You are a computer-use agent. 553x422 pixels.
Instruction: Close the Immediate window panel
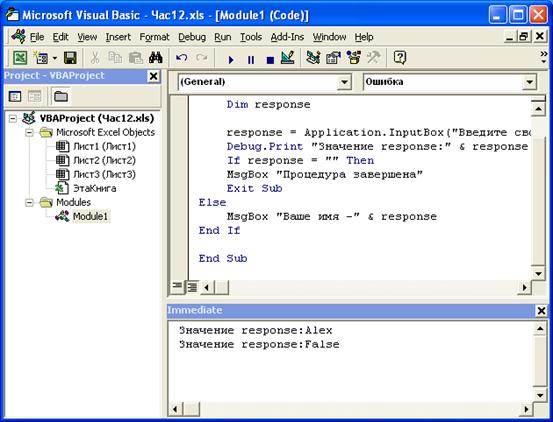pyautogui.click(x=541, y=311)
